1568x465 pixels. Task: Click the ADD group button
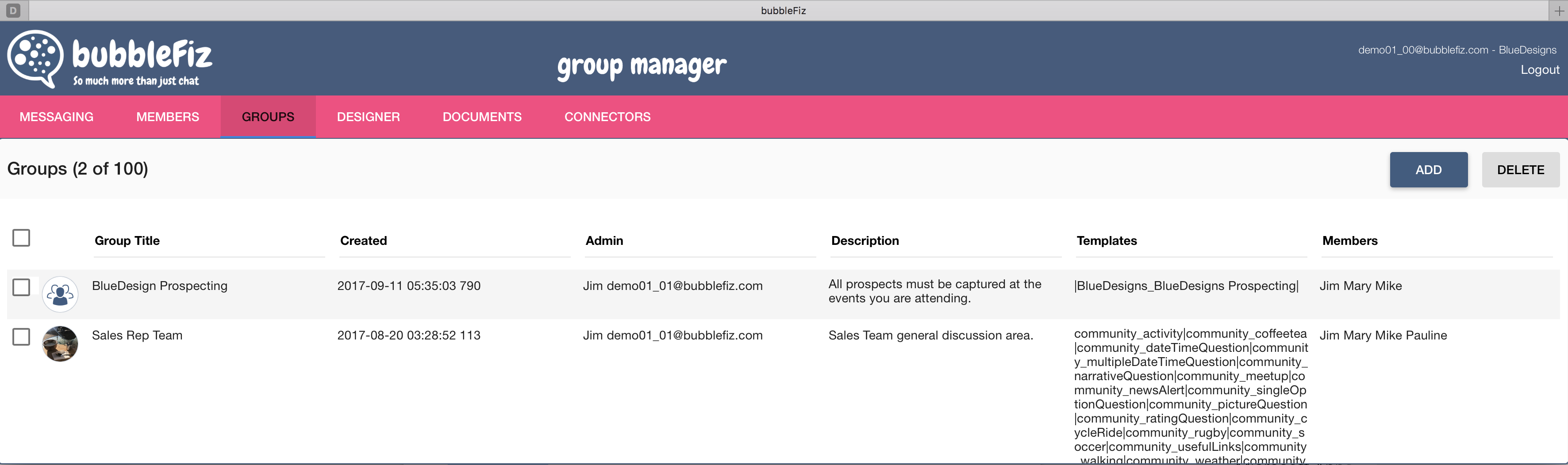[1429, 170]
